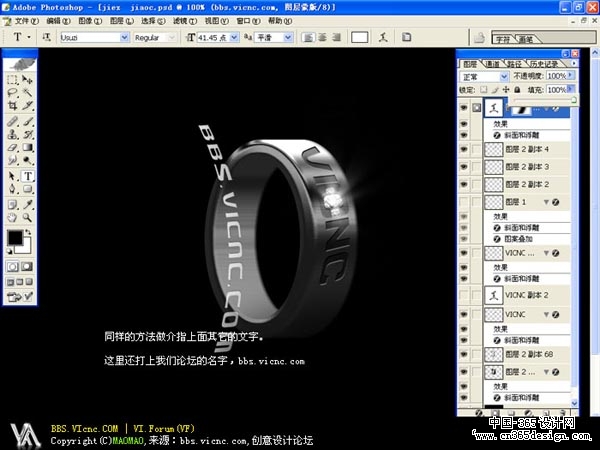Select the Path Selection tool

point(13,176)
